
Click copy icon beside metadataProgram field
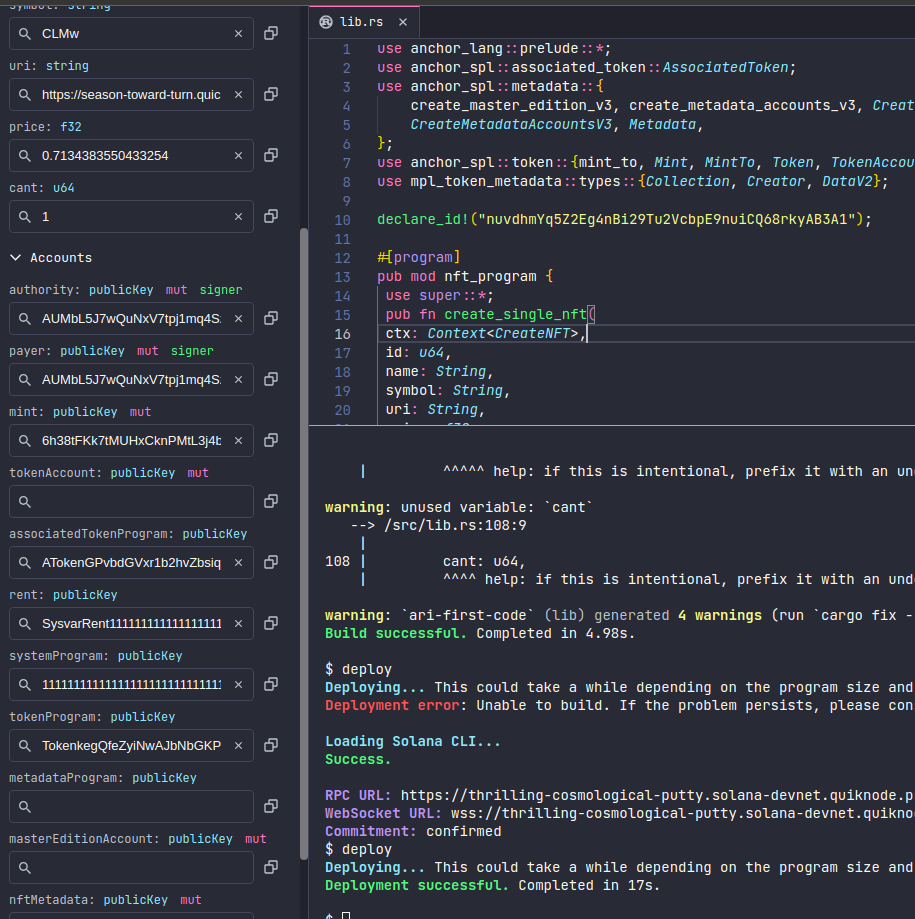271,807
